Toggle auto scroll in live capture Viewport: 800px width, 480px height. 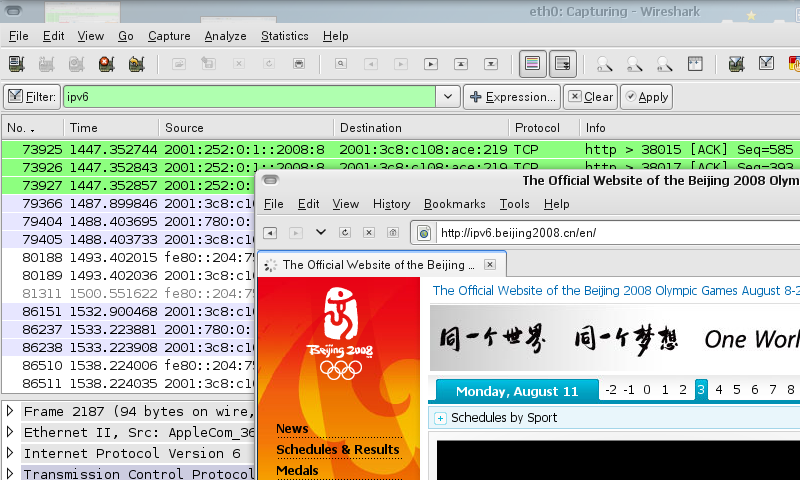[563, 64]
